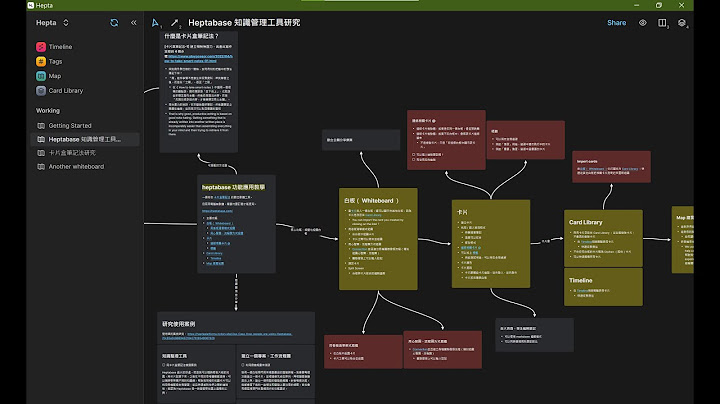Viewport: 720px width, 404px height.
Task: Tick the checkbox in the 知識整理工具 card
Action: (x=163, y=365)
